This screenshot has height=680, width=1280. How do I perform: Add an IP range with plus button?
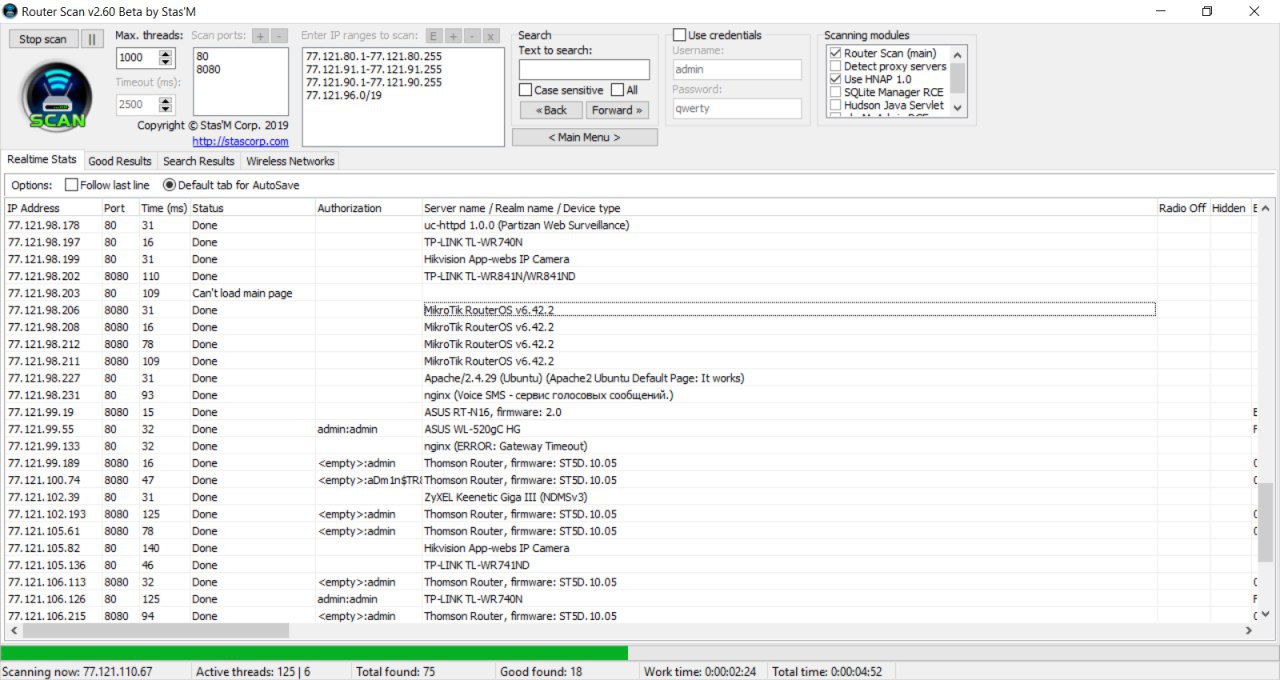[x=453, y=35]
